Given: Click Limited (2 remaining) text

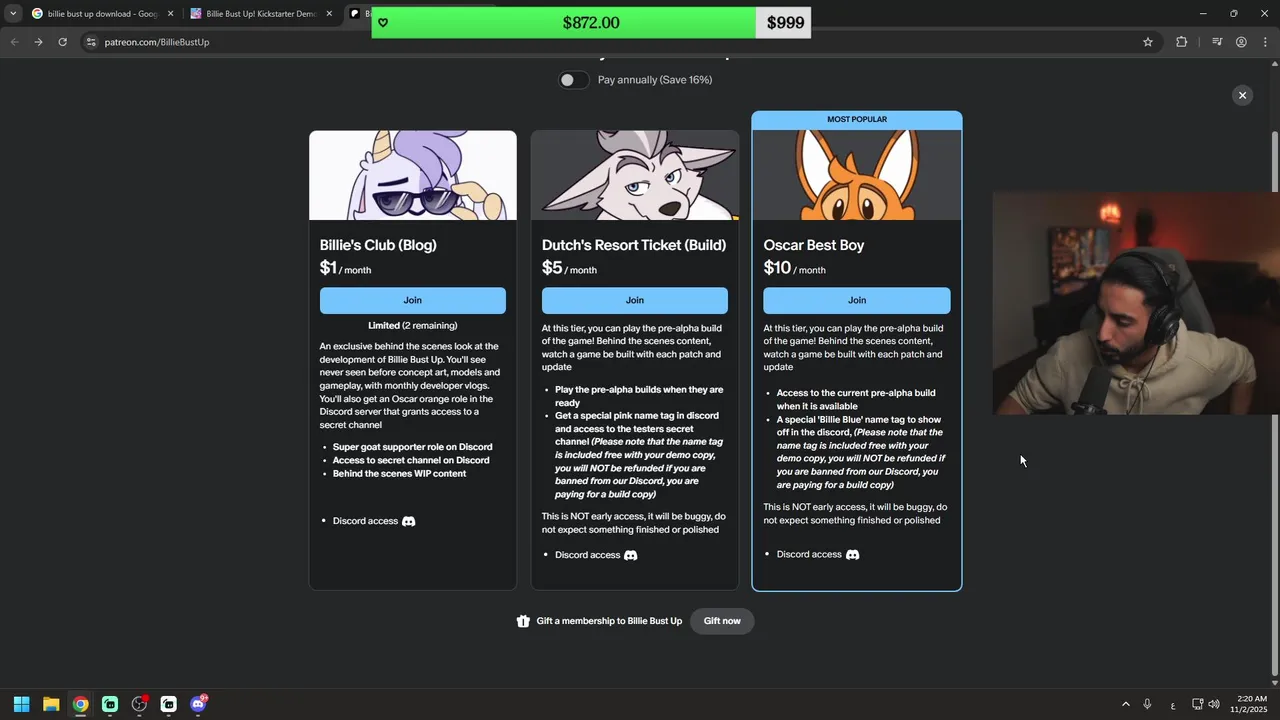Looking at the screenshot, I should [412, 325].
